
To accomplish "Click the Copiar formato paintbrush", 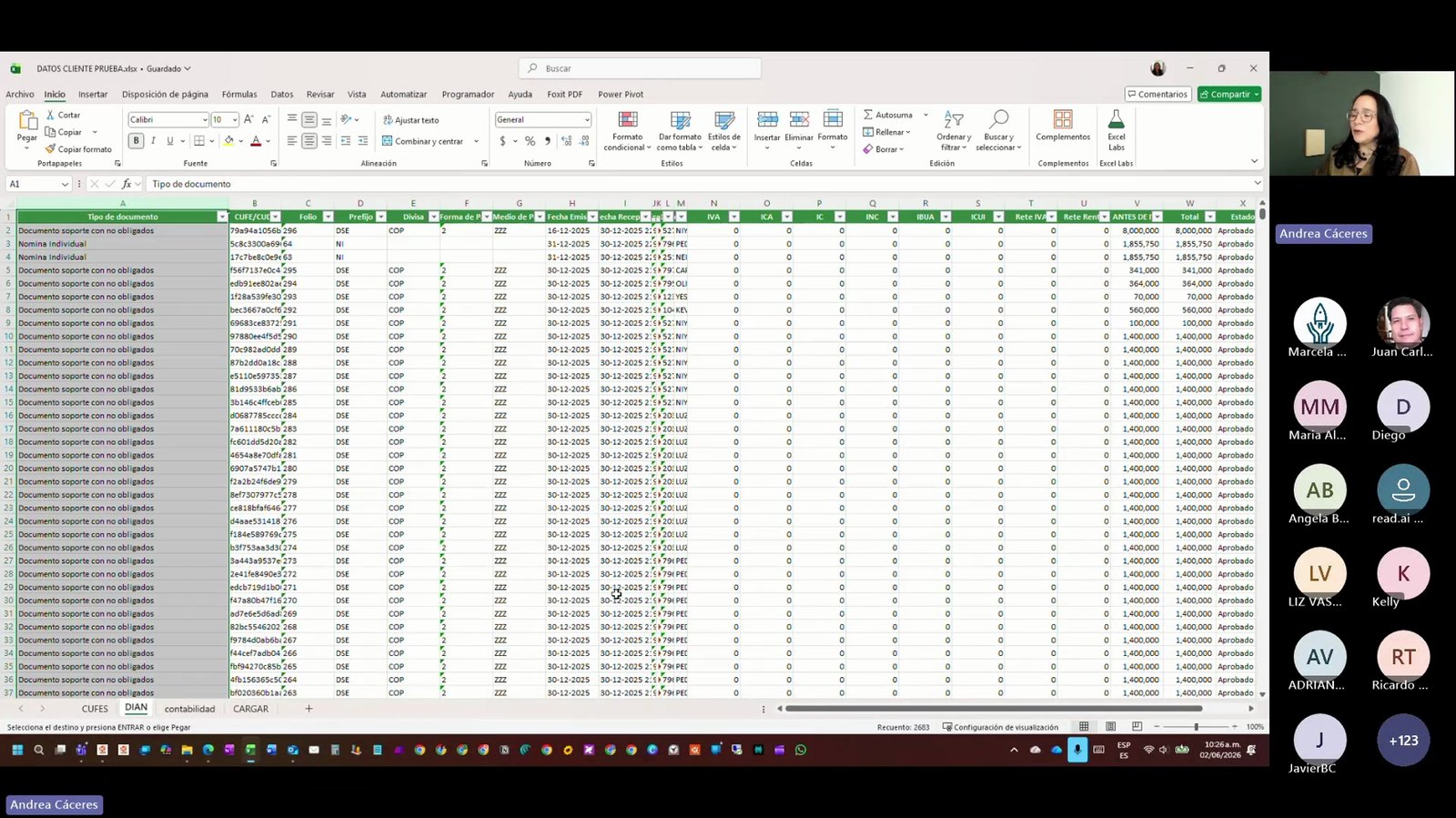I will [51, 149].
